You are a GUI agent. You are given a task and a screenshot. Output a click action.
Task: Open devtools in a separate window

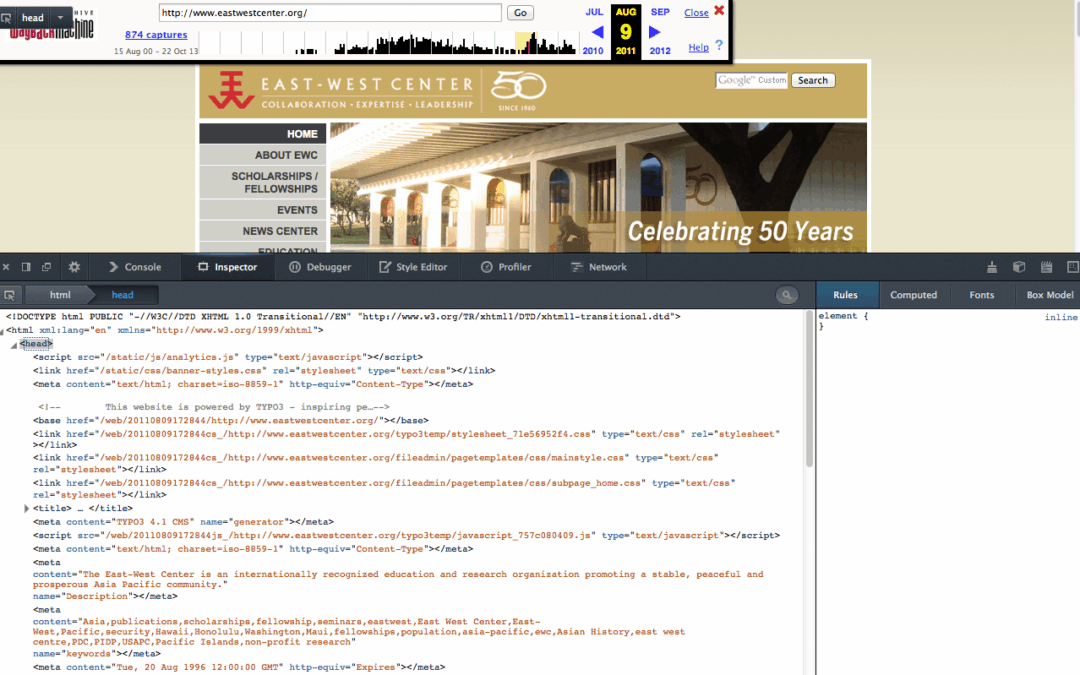tap(47, 267)
